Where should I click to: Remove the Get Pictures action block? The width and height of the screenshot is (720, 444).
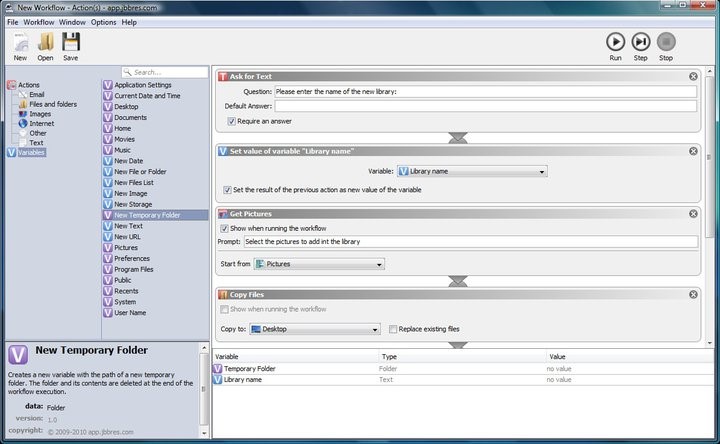click(693, 214)
